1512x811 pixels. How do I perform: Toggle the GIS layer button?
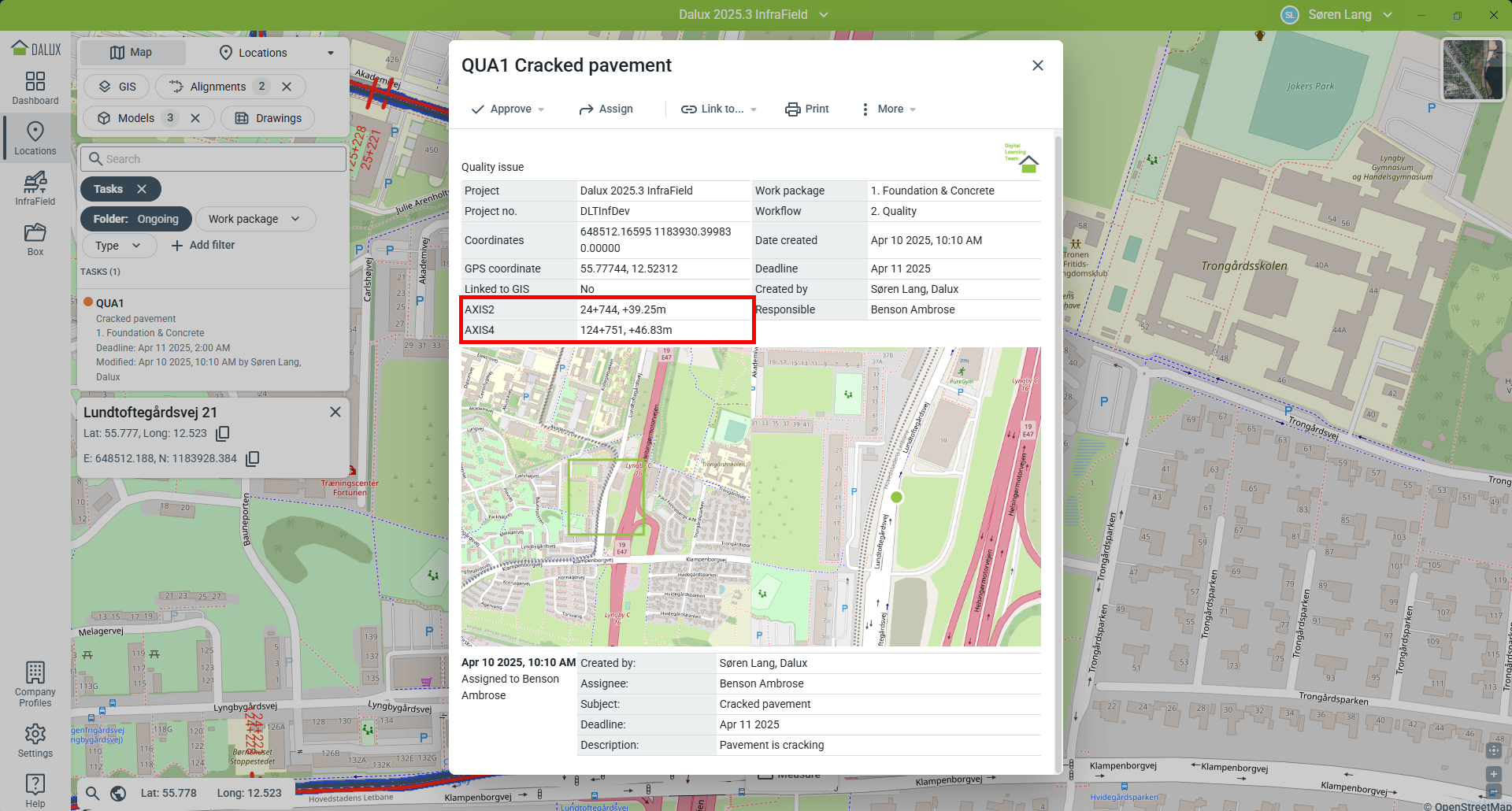117,87
